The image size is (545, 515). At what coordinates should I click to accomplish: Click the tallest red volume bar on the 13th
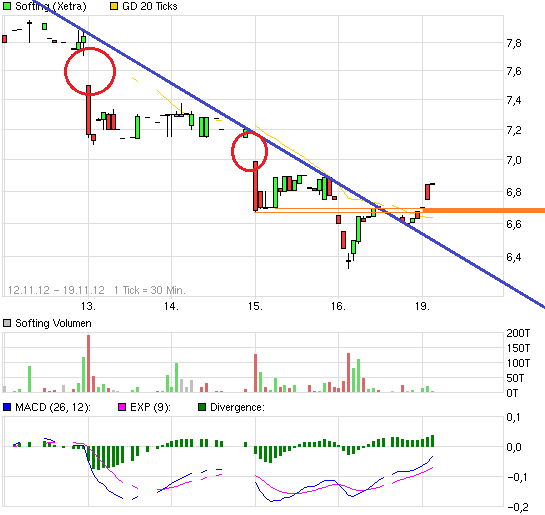coord(88,363)
